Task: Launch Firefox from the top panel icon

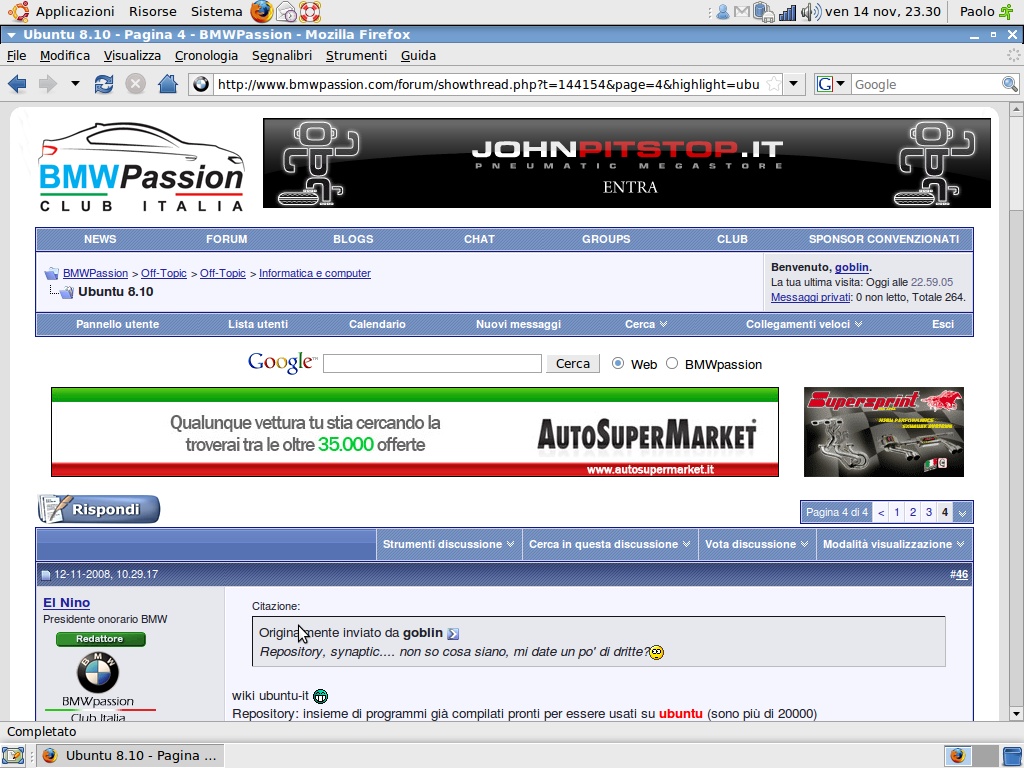Action: (261, 12)
